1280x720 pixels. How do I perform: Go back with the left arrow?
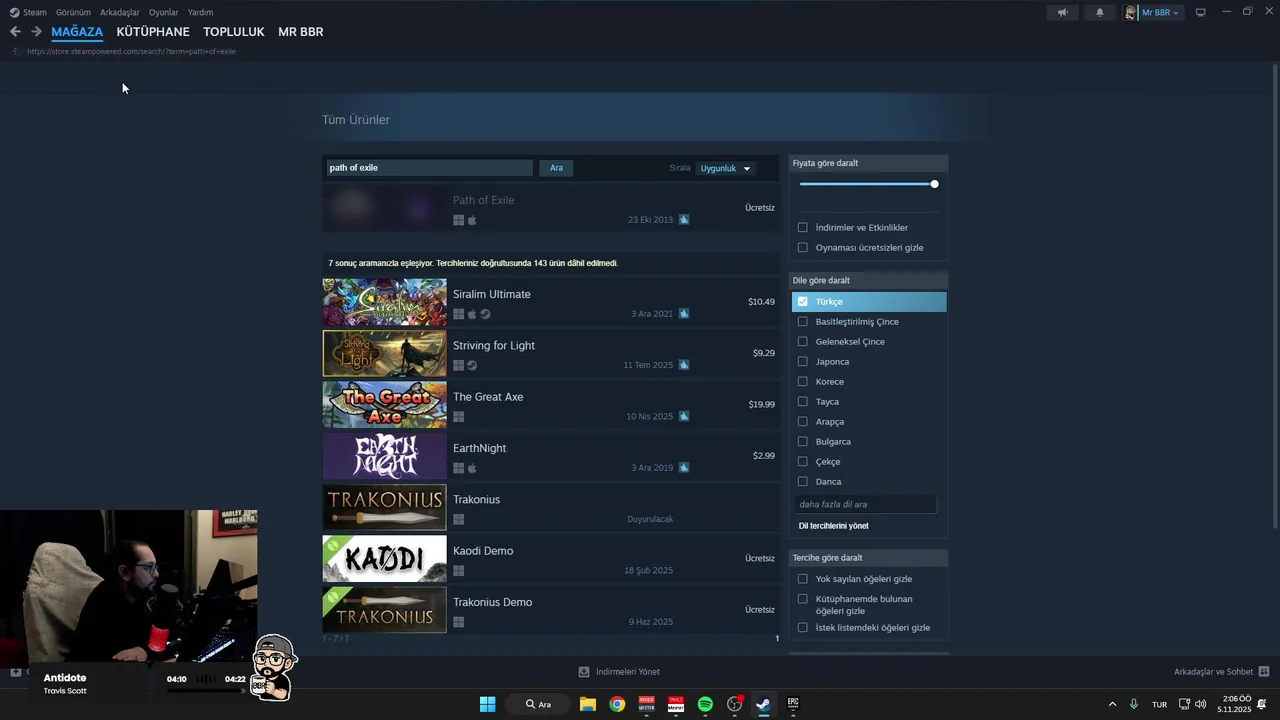click(15, 32)
